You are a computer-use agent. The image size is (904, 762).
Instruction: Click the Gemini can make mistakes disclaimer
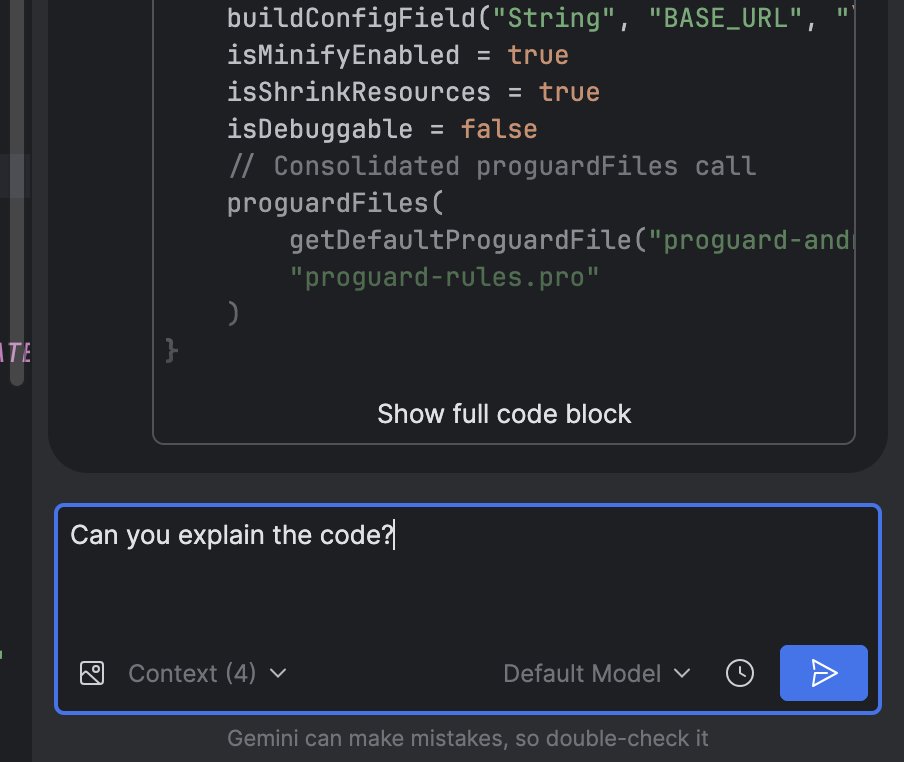pyautogui.click(x=467, y=739)
